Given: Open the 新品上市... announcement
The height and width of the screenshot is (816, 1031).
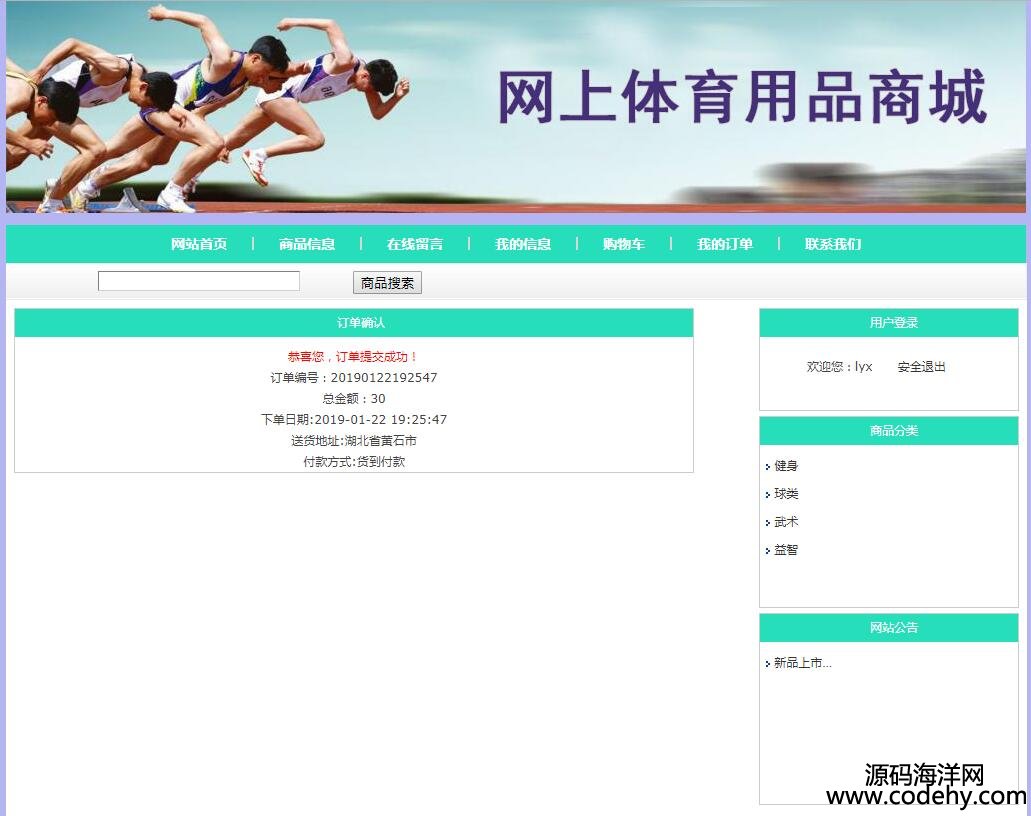Looking at the screenshot, I should click(x=803, y=663).
